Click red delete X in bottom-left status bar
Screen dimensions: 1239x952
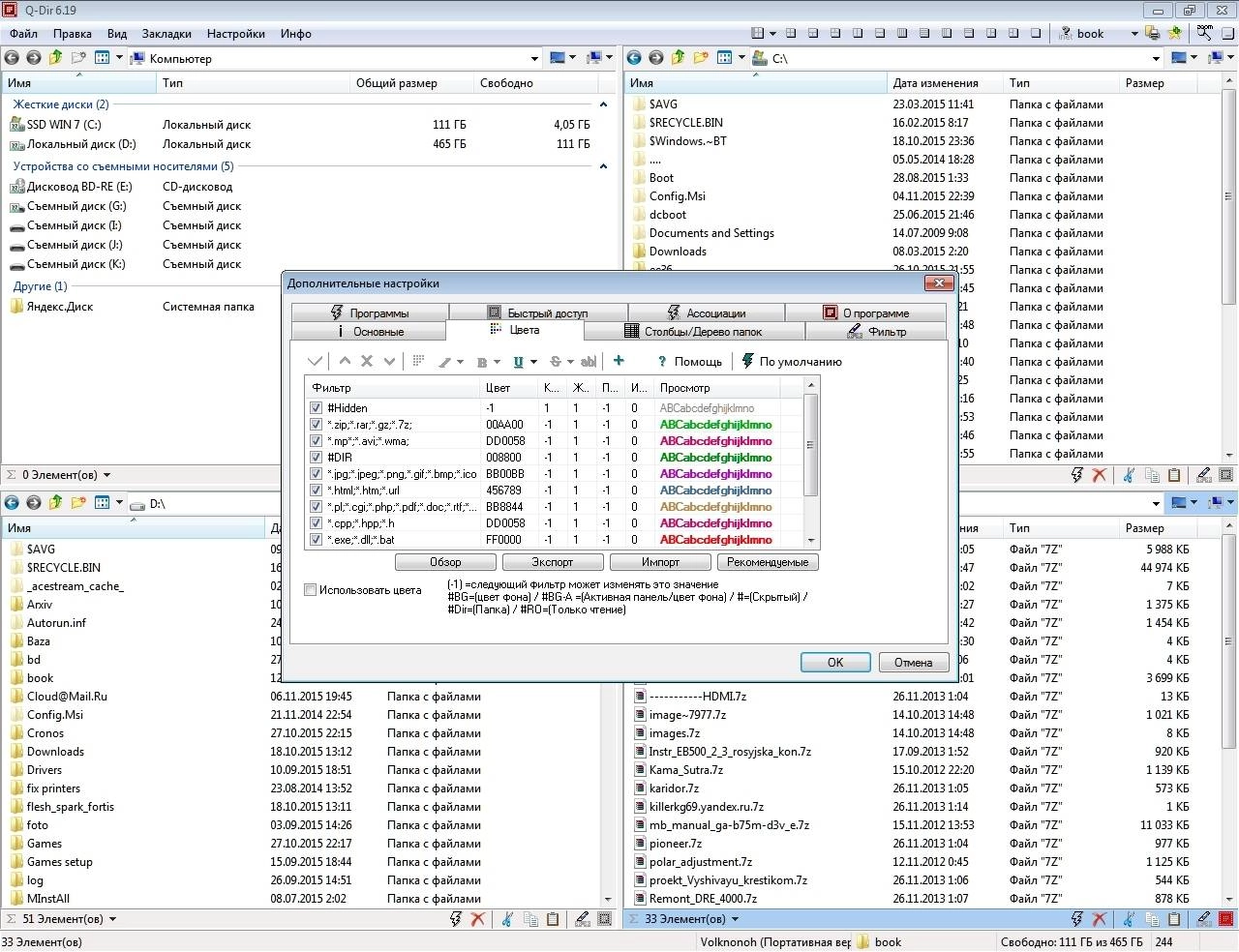click(477, 919)
